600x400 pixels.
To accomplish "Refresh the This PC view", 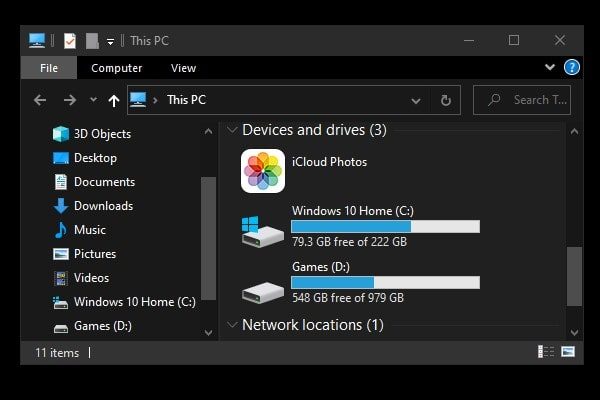I will [446, 100].
